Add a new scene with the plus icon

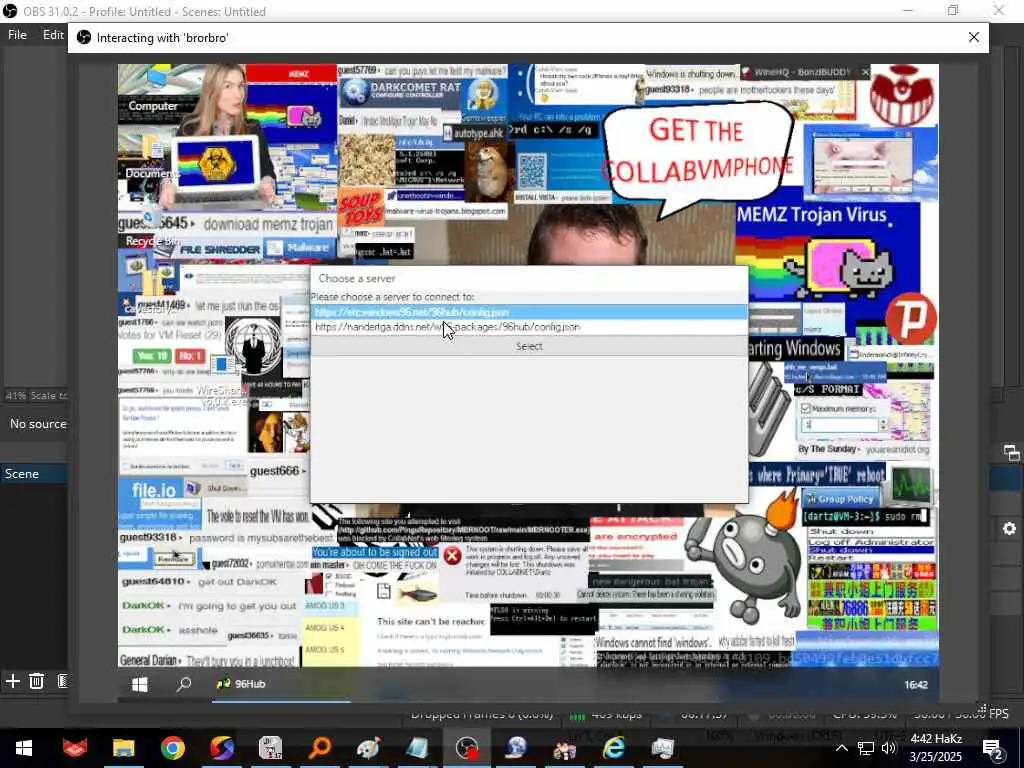(12, 681)
